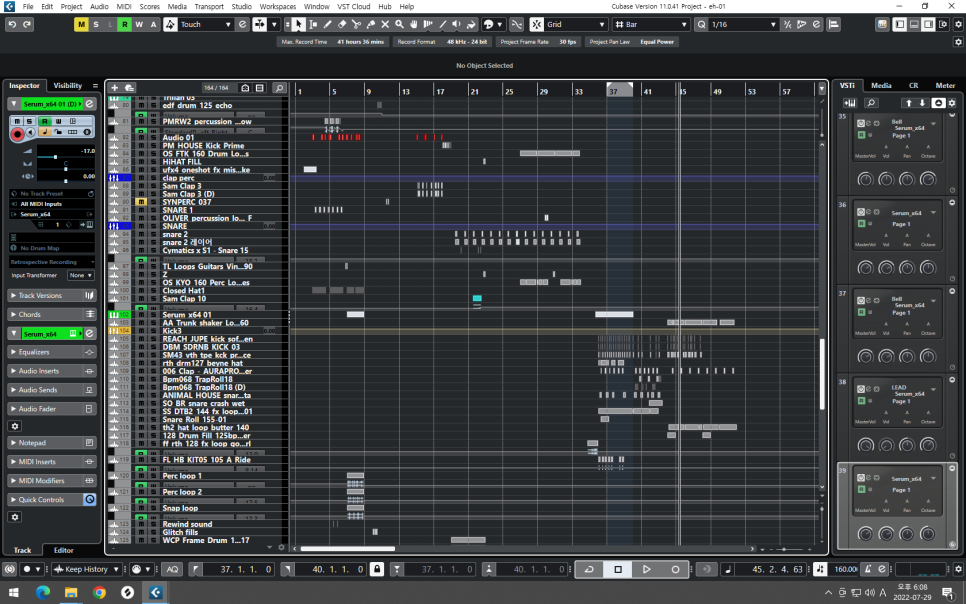This screenshot has width=966, height=604.
Task: Open track list search magnifier
Action: [x=279, y=88]
